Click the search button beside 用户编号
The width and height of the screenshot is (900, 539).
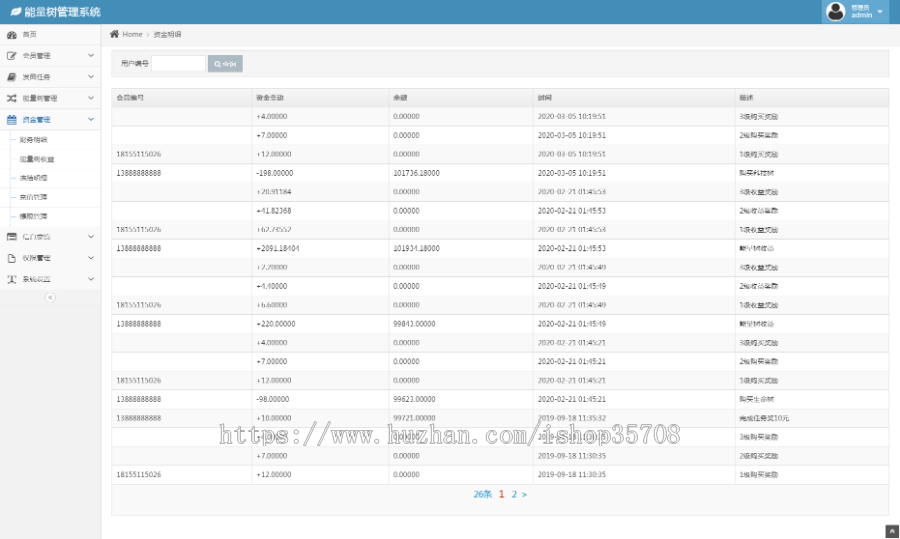[225, 64]
